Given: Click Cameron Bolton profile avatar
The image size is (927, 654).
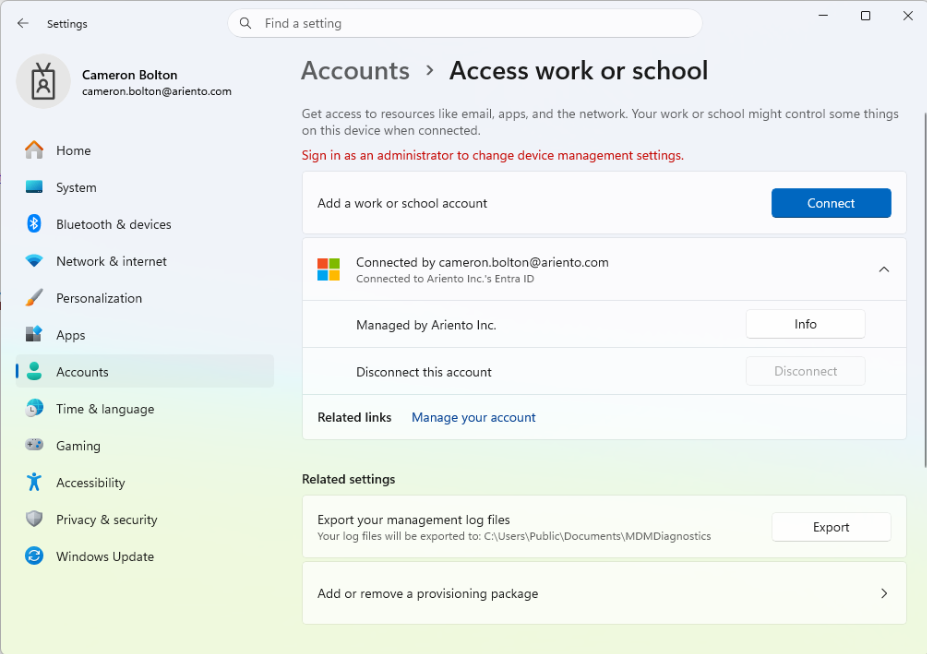Looking at the screenshot, I should [43, 82].
